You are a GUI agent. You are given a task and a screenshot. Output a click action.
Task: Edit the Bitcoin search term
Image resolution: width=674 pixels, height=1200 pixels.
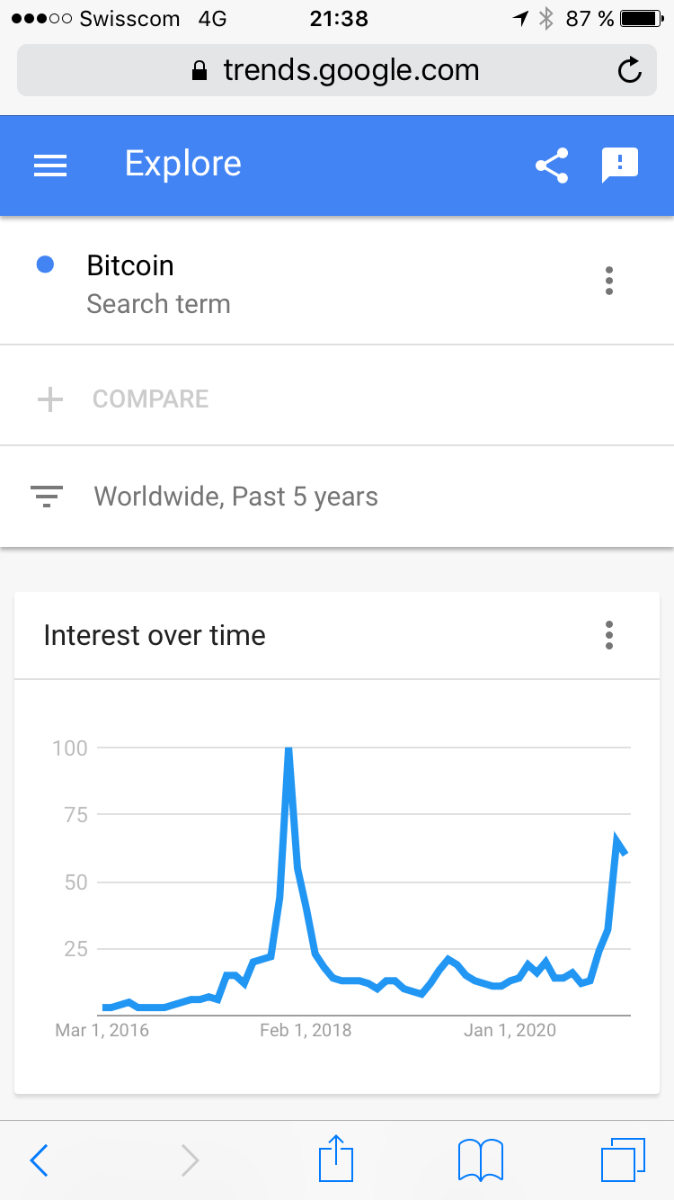click(x=130, y=266)
